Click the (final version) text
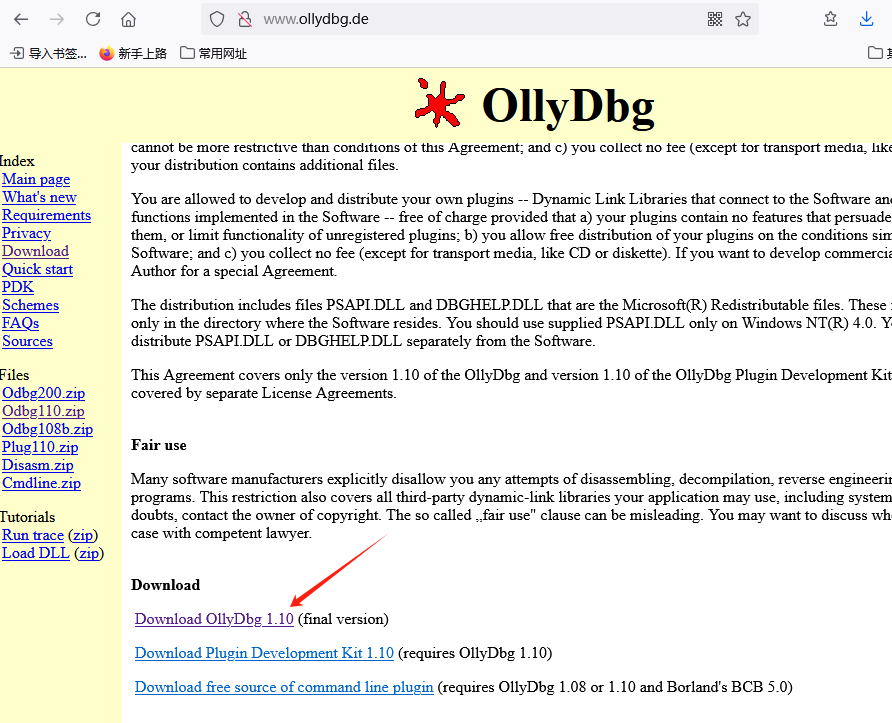This screenshot has width=892, height=723. point(343,619)
